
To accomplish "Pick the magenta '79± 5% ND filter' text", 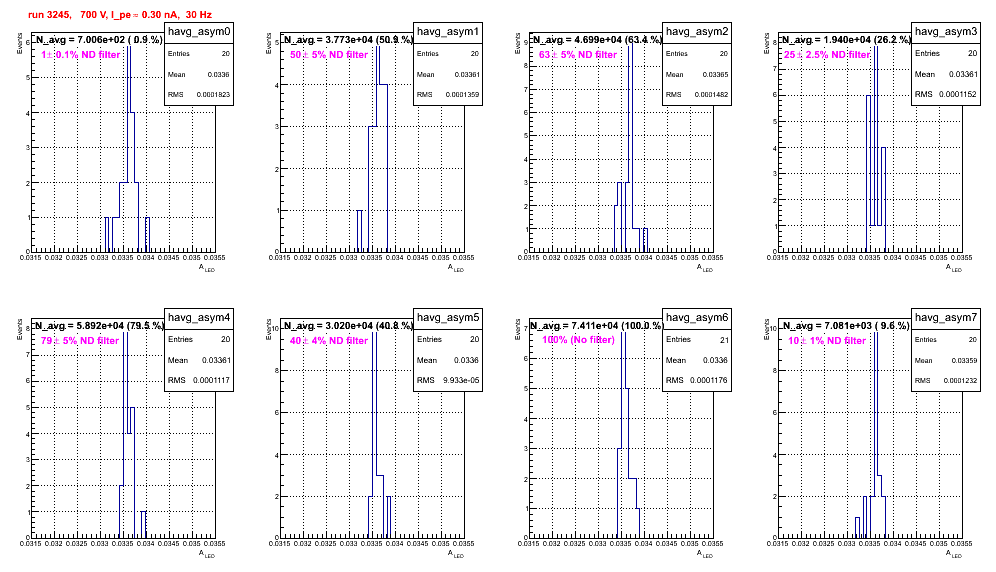I will pyautogui.click(x=80, y=341).
